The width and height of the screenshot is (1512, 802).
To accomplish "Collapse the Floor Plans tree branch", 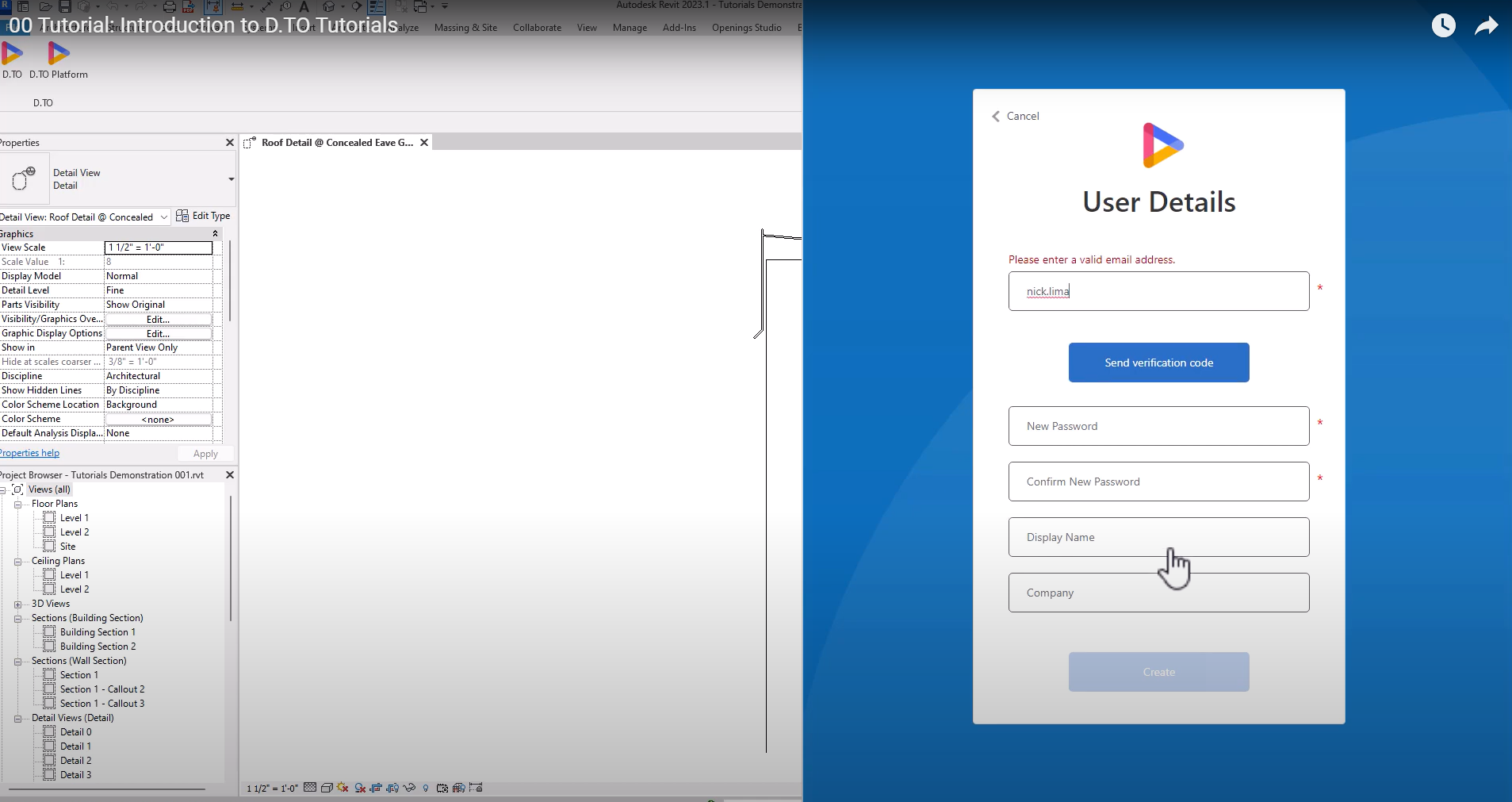I will coord(17,503).
